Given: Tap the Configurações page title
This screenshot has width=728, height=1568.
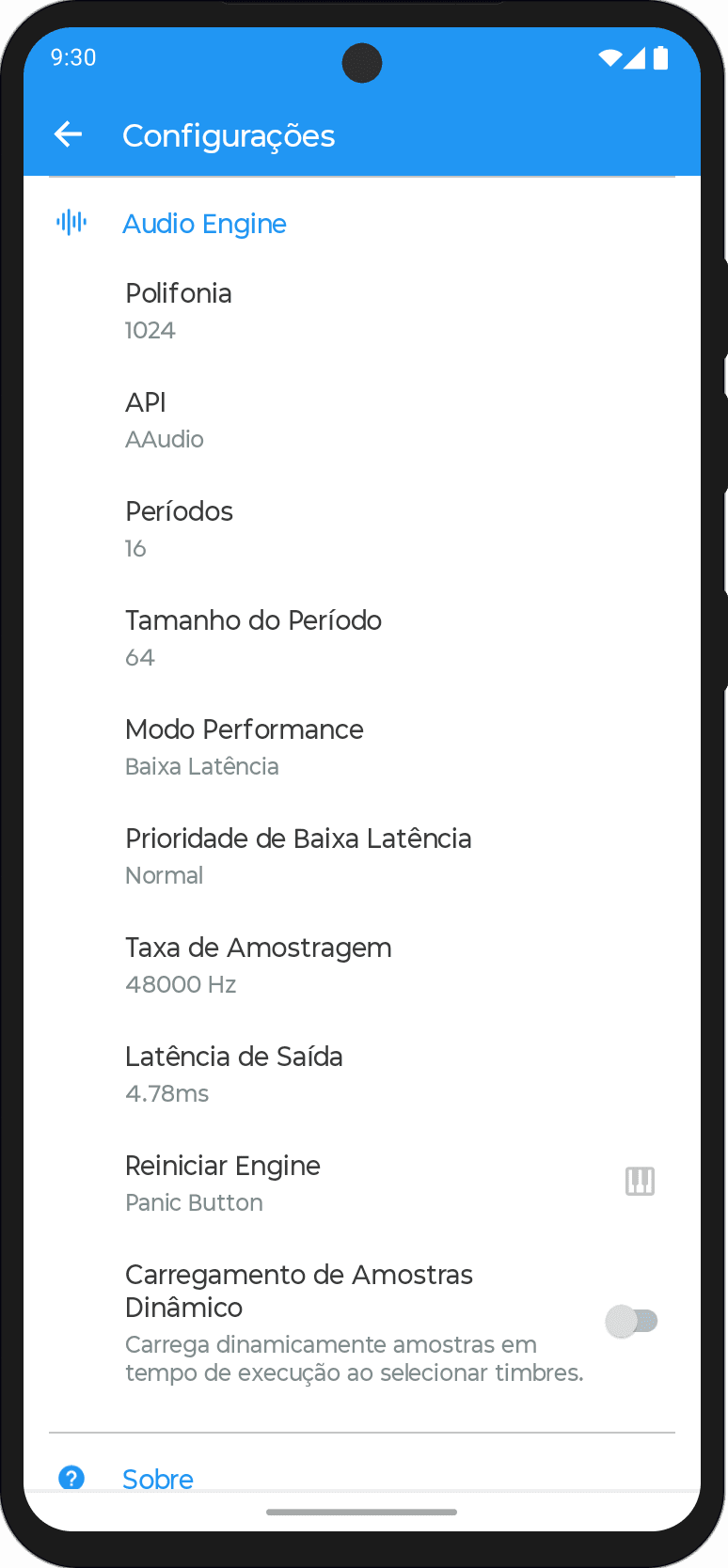Looking at the screenshot, I should [x=229, y=136].
